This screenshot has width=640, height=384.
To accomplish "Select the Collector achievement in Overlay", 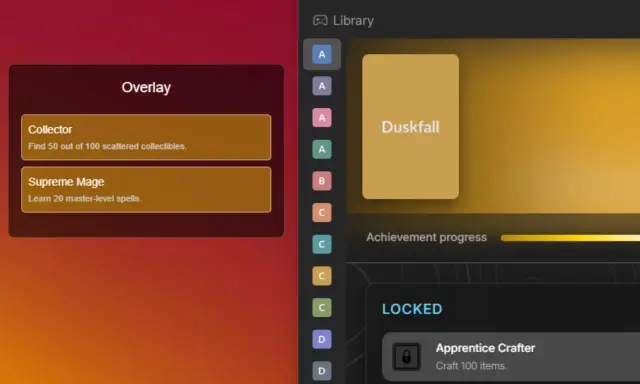I will click(146, 137).
